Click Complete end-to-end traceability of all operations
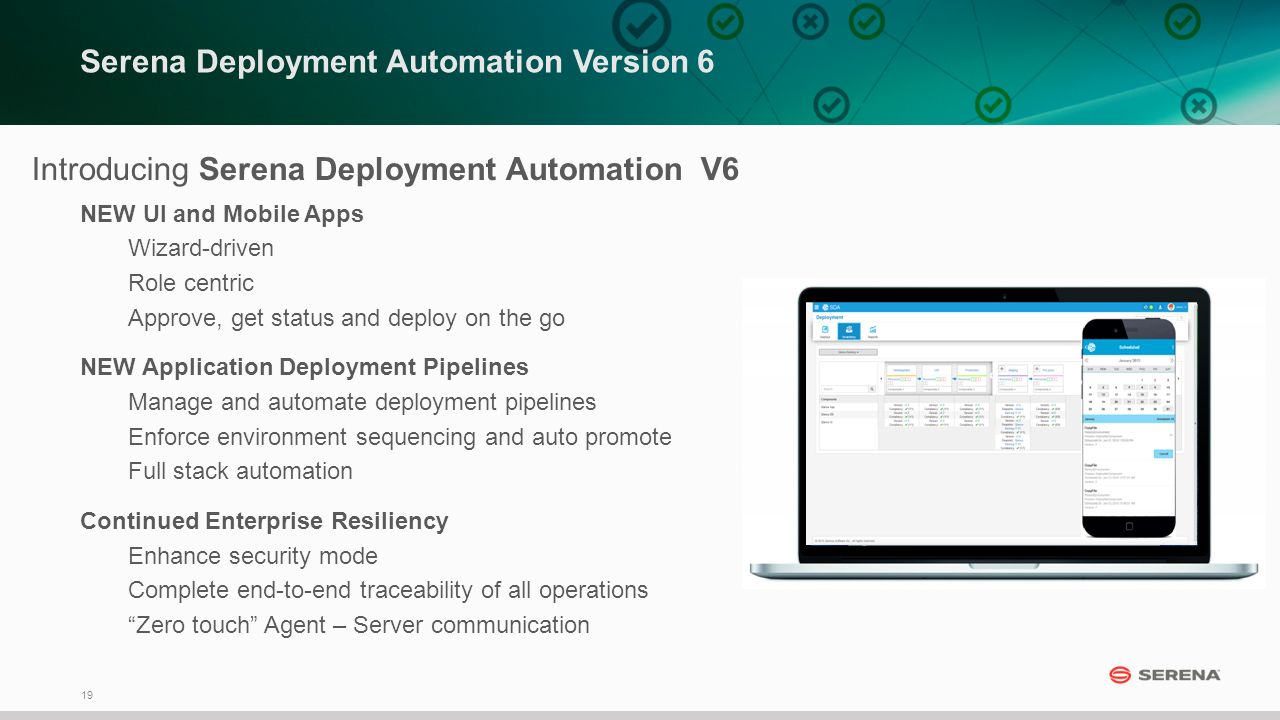The width and height of the screenshot is (1280, 720). pyautogui.click(x=388, y=591)
